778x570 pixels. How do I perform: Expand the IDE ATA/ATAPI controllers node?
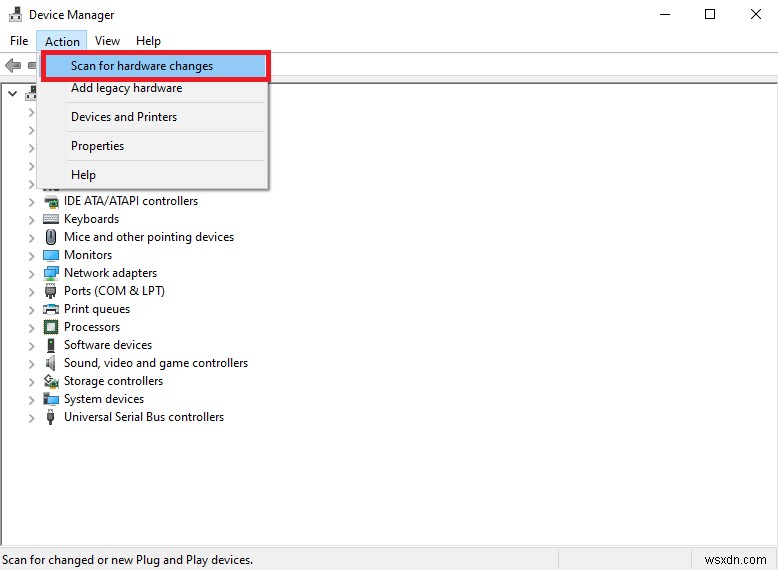pyautogui.click(x=31, y=202)
